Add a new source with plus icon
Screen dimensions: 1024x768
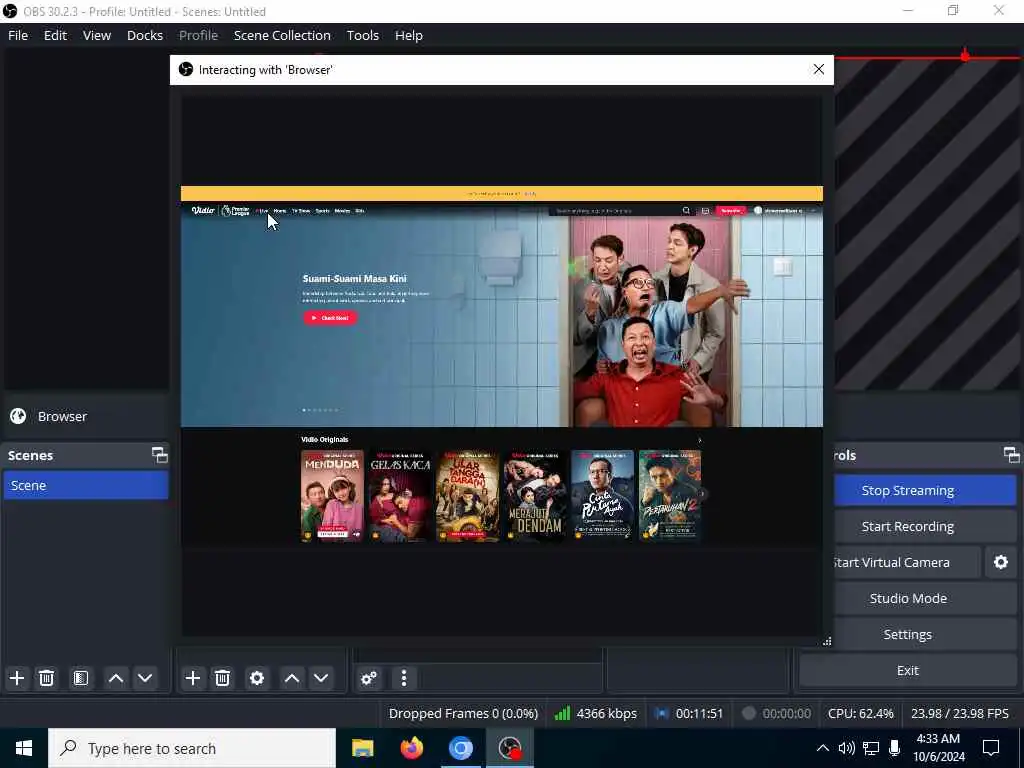coord(193,678)
